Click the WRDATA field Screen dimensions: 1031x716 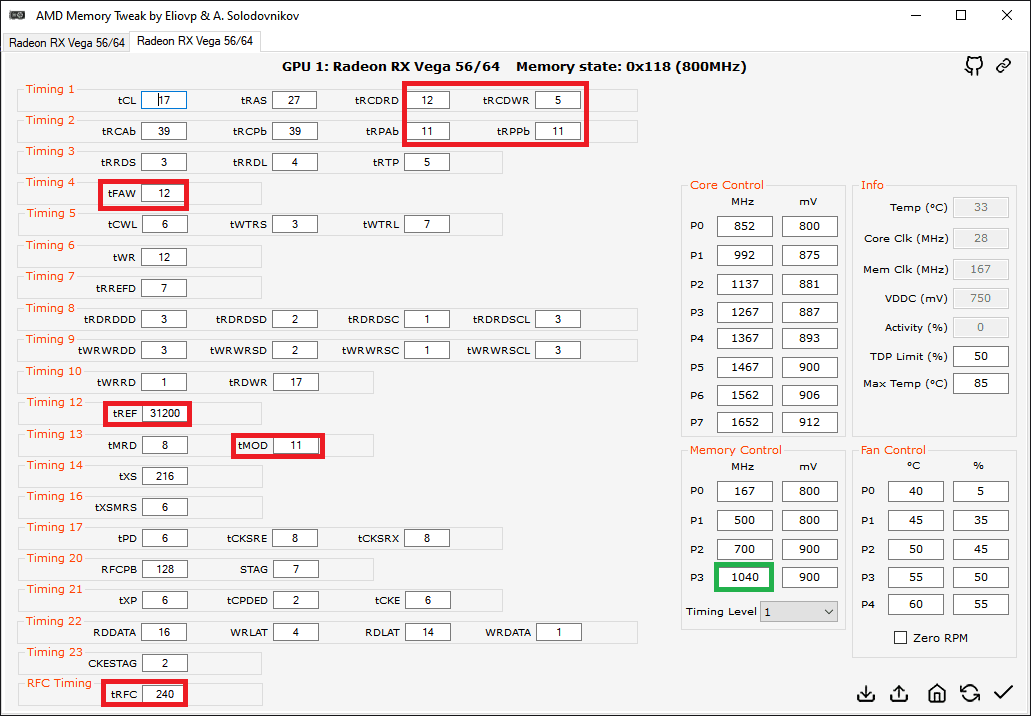[x=559, y=632]
